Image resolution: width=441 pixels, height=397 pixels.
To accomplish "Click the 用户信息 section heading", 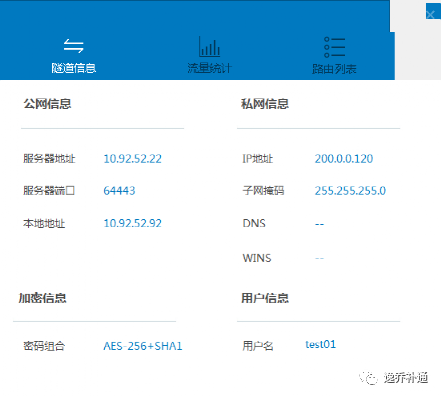I will pos(265,298).
